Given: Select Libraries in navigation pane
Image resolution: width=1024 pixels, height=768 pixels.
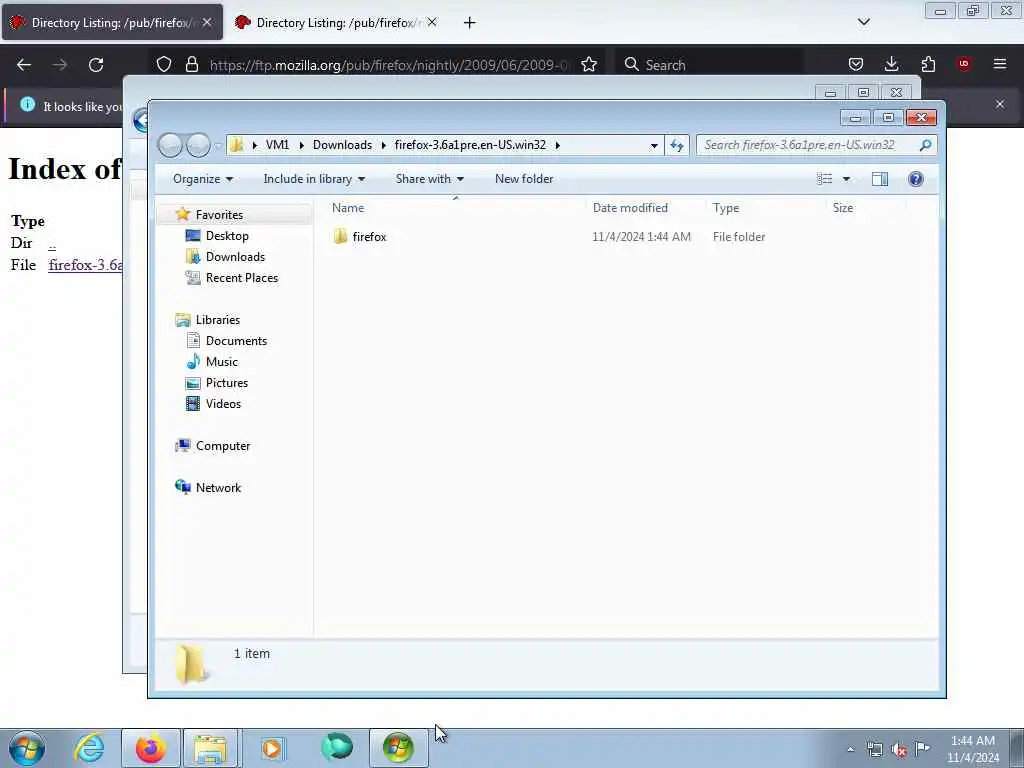Looking at the screenshot, I should tap(217, 320).
